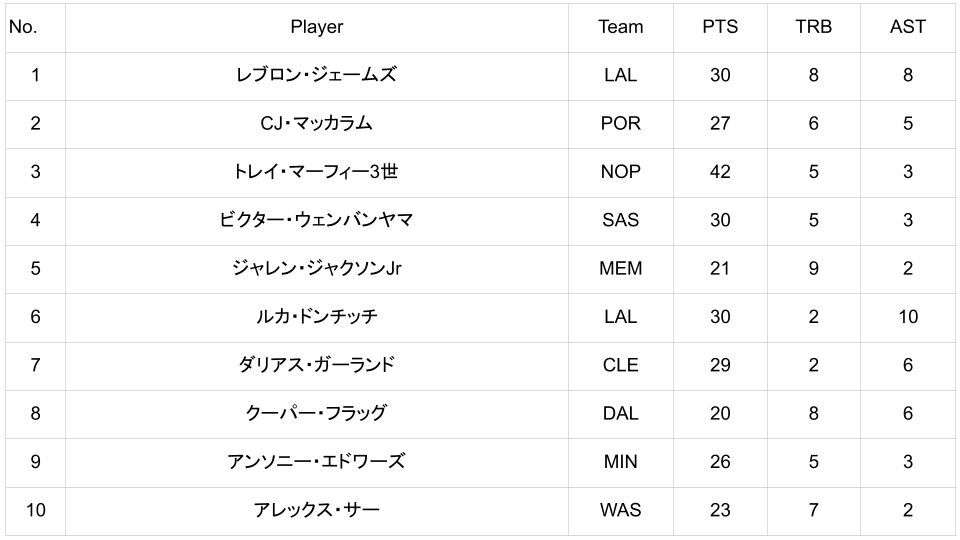Select the TRB column header
Screen dimensions: 960x540
click(x=813, y=27)
